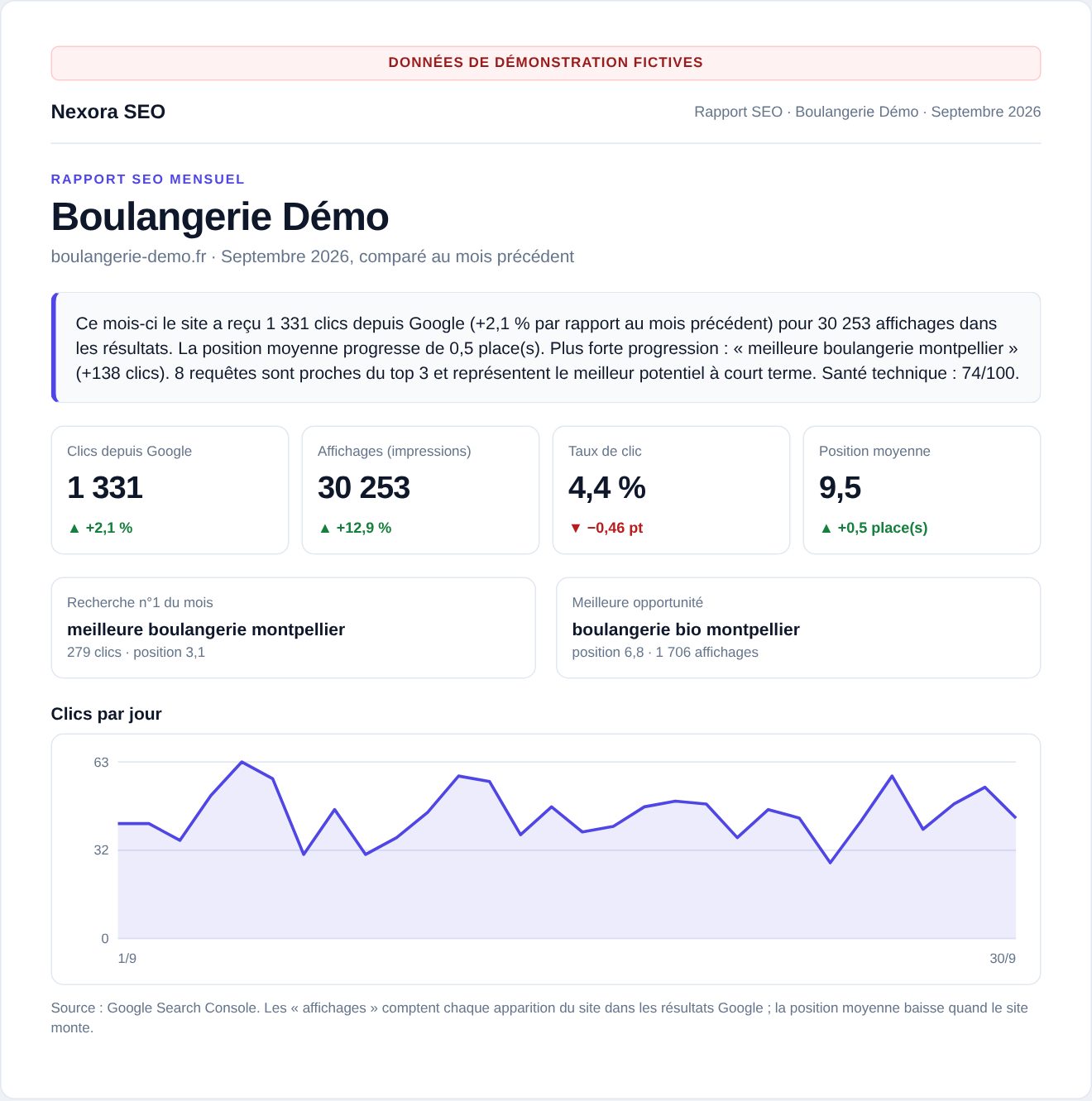Image resolution: width=1092 pixels, height=1101 pixels.
Task: Click the boulangerie-demo.fr subtitle line
Action: tap(313, 256)
